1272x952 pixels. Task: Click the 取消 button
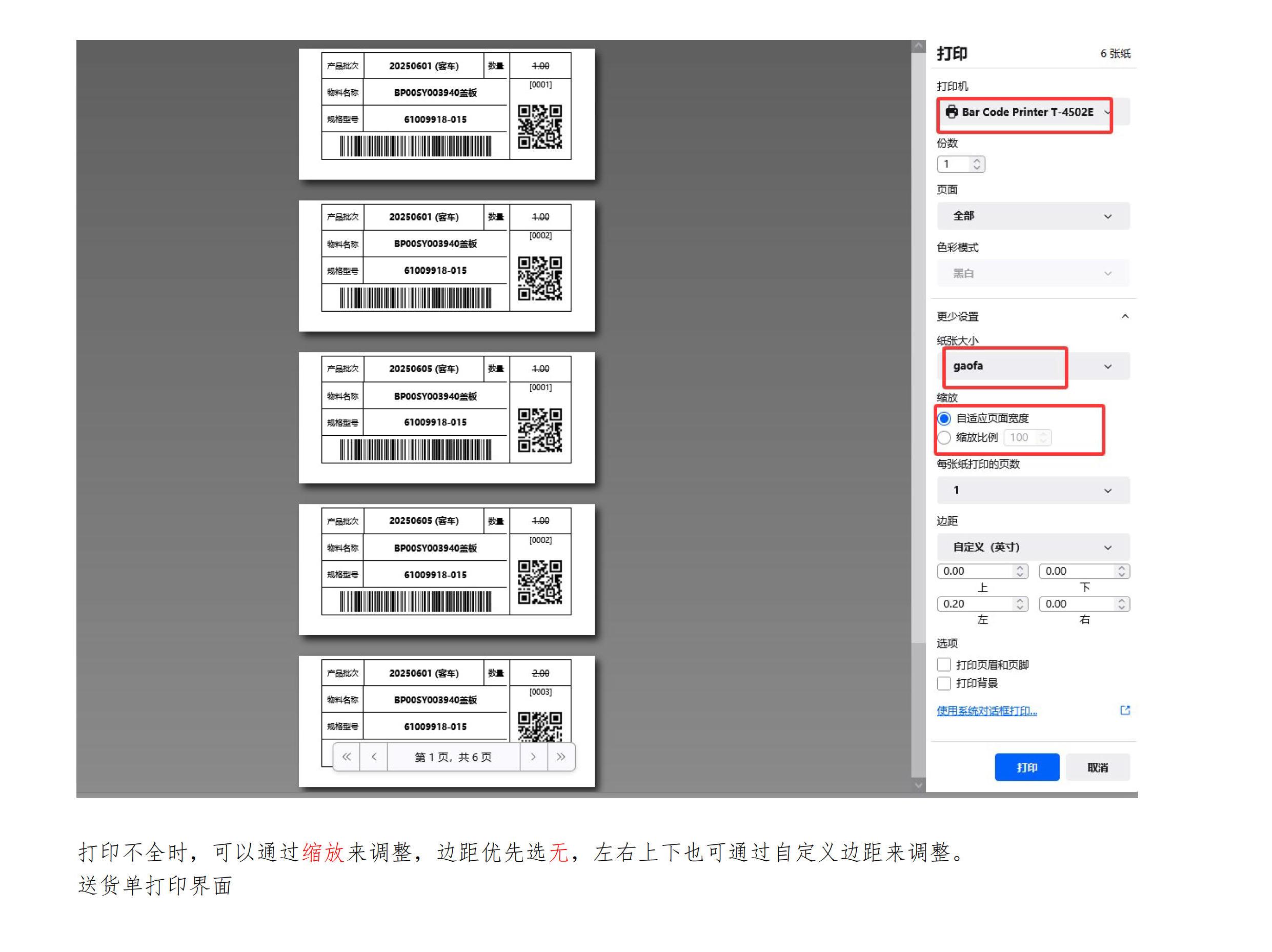tap(1097, 767)
